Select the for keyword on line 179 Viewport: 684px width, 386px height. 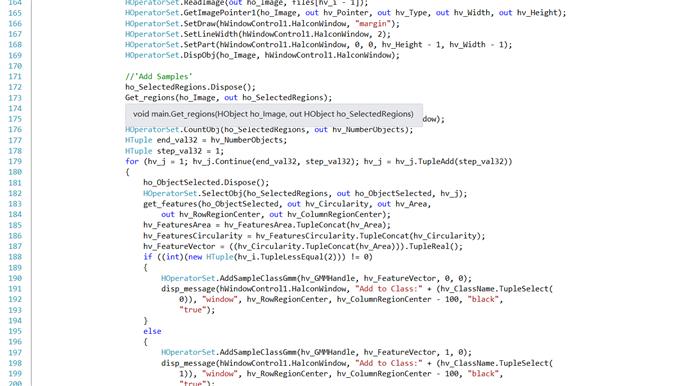132,161
